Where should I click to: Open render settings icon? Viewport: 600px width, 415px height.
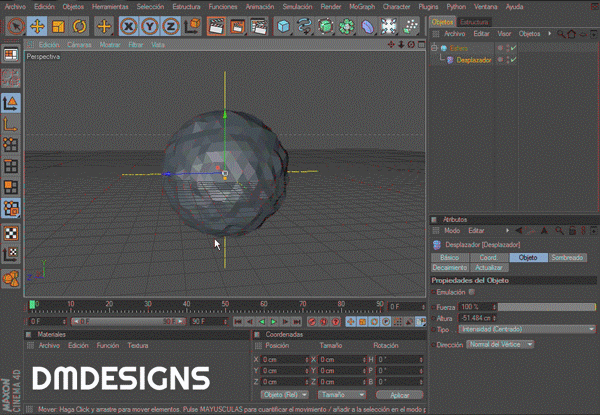pos(259,26)
